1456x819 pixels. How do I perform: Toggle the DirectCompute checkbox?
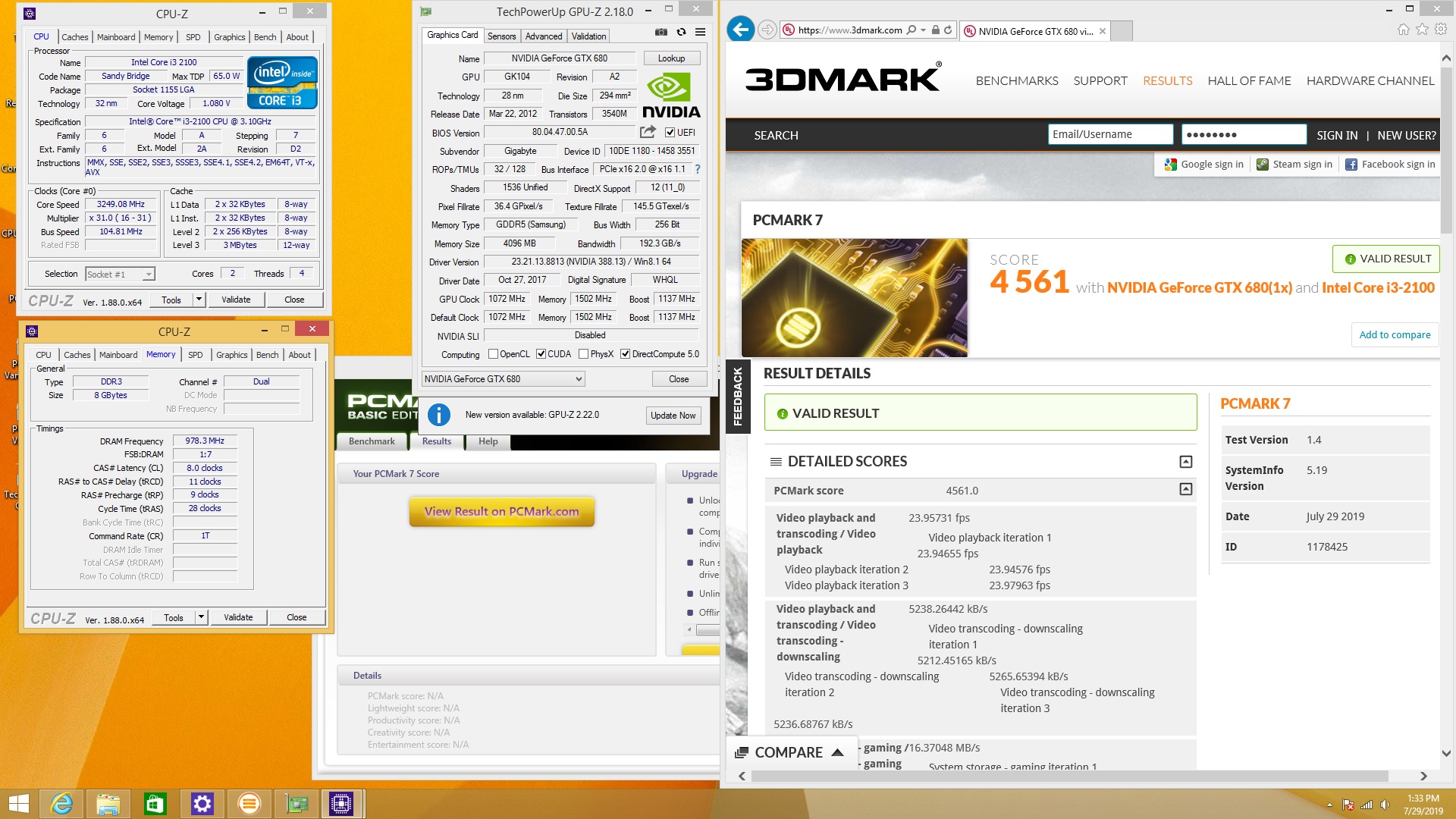tap(626, 354)
